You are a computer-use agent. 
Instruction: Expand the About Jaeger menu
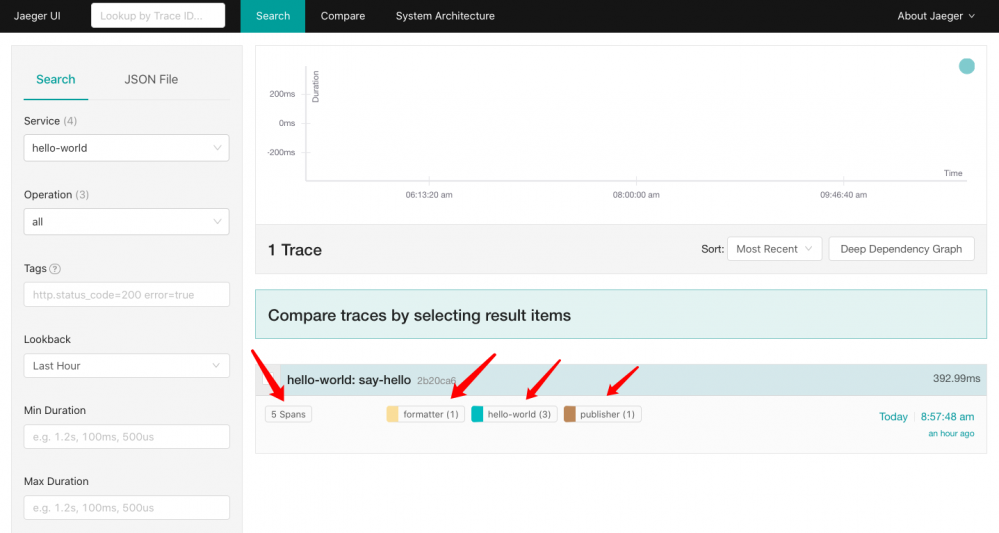pyautogui.click(x=936, y=16)
